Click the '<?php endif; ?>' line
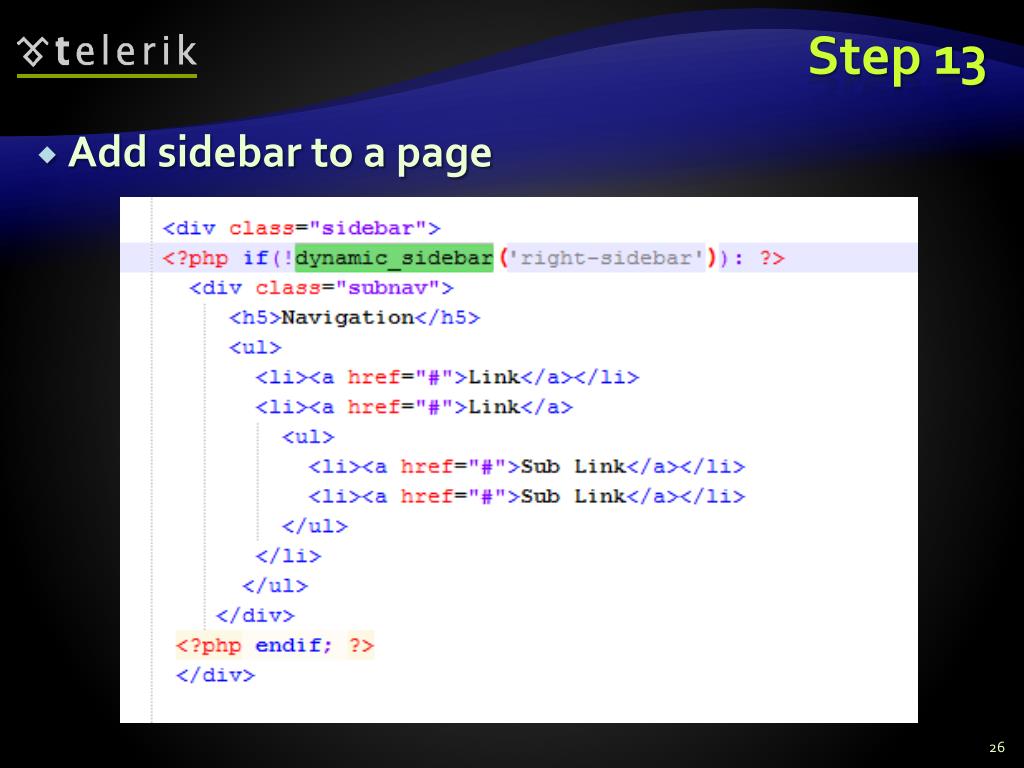 point(275,645)
